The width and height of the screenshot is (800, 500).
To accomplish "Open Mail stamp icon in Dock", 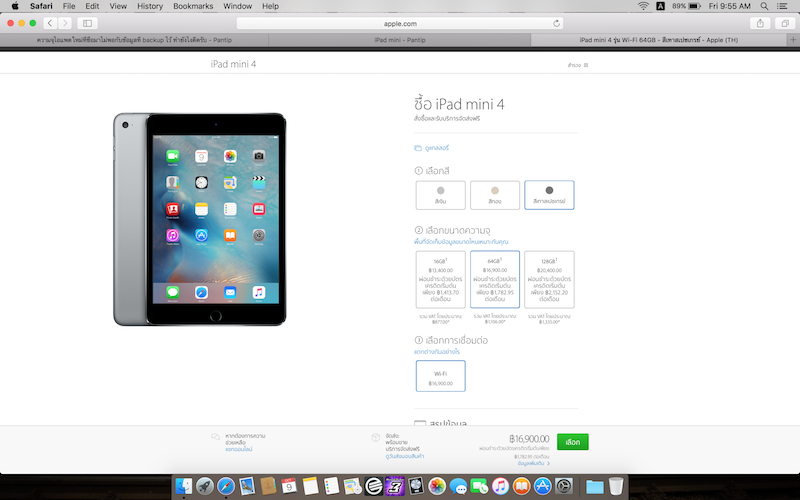I will tap(247, 486).
